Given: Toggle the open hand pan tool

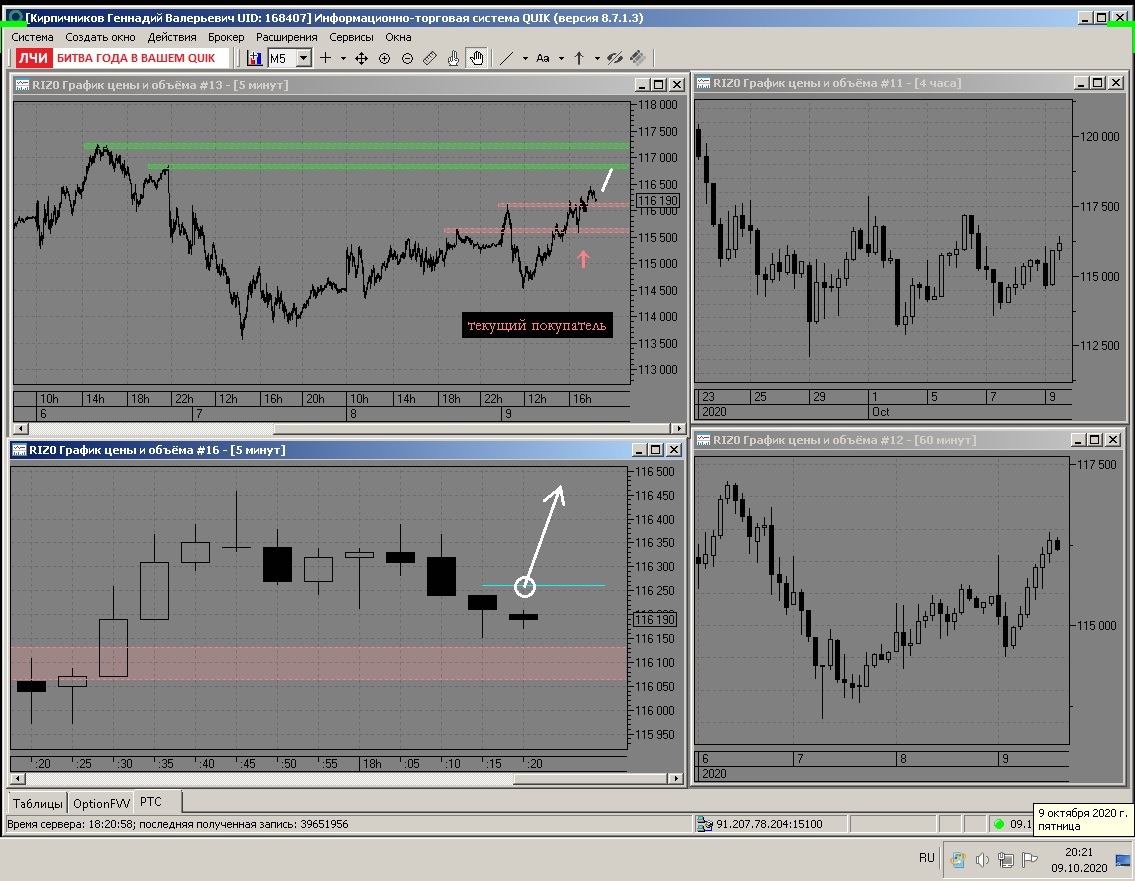Looking at the screenshot, I should [476, 58].
